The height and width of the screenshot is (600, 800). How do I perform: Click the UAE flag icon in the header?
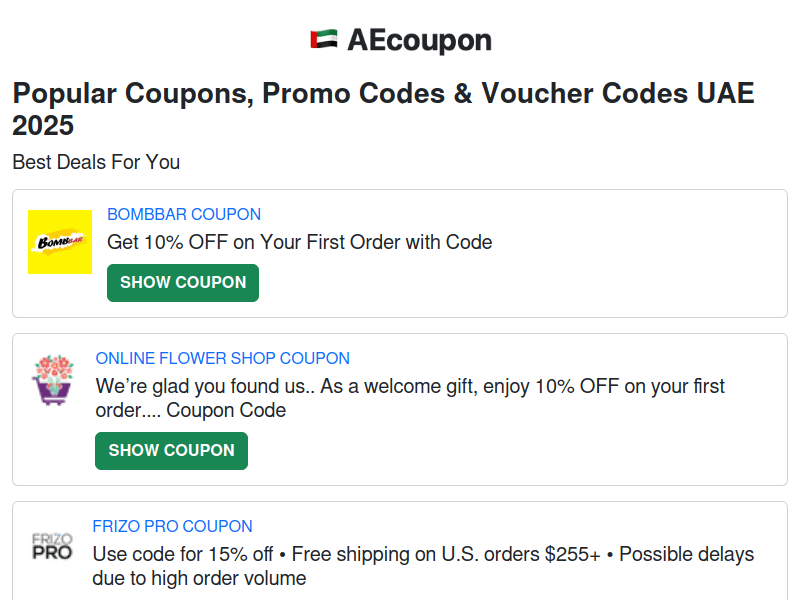pyautogui.click(x=322, y=39)
